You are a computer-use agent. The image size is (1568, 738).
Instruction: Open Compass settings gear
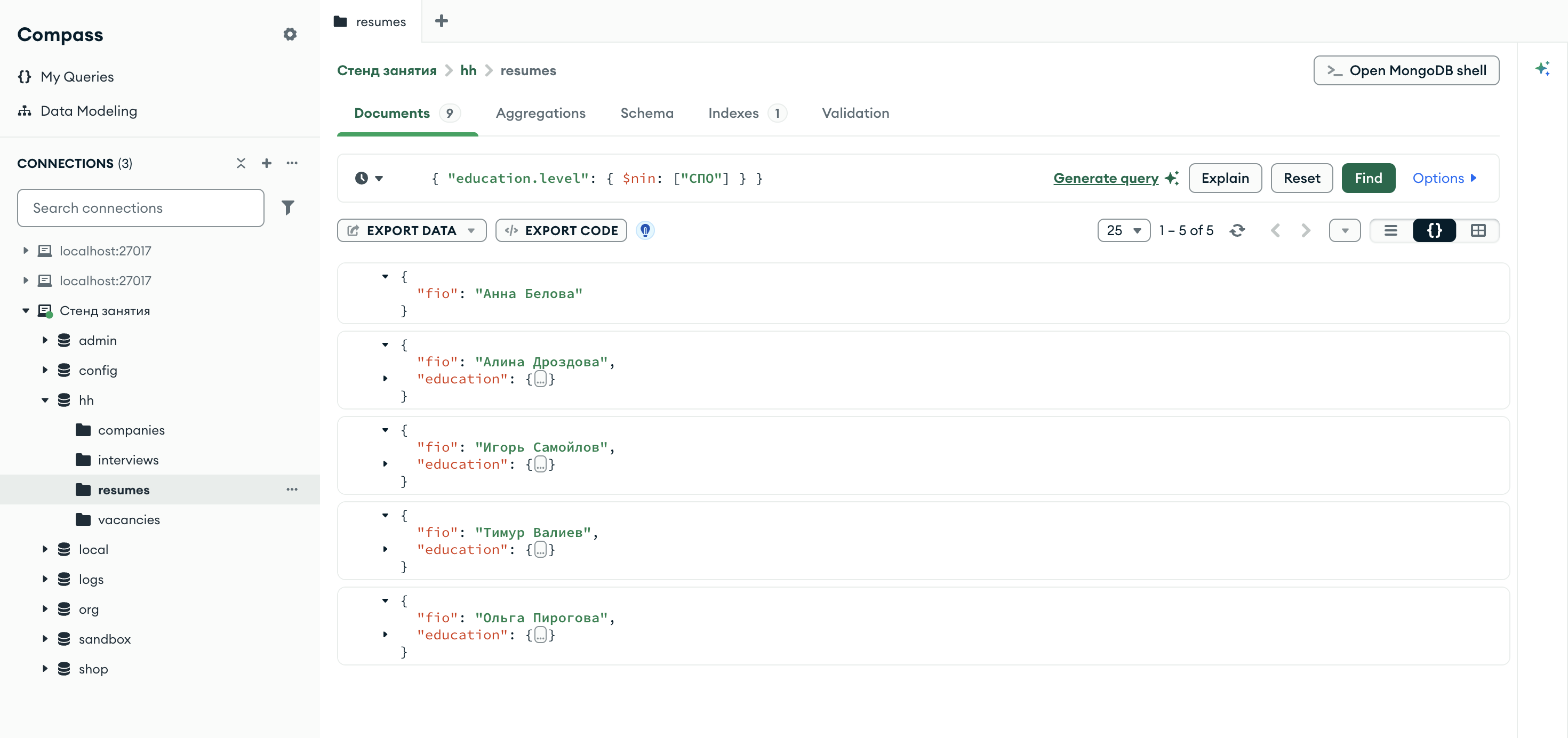tap(290, 35)
